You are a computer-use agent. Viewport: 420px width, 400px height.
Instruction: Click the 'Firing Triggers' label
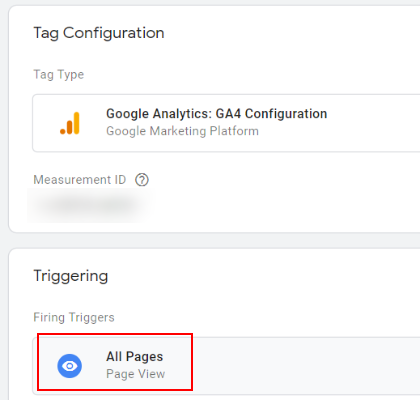(74, 317)
